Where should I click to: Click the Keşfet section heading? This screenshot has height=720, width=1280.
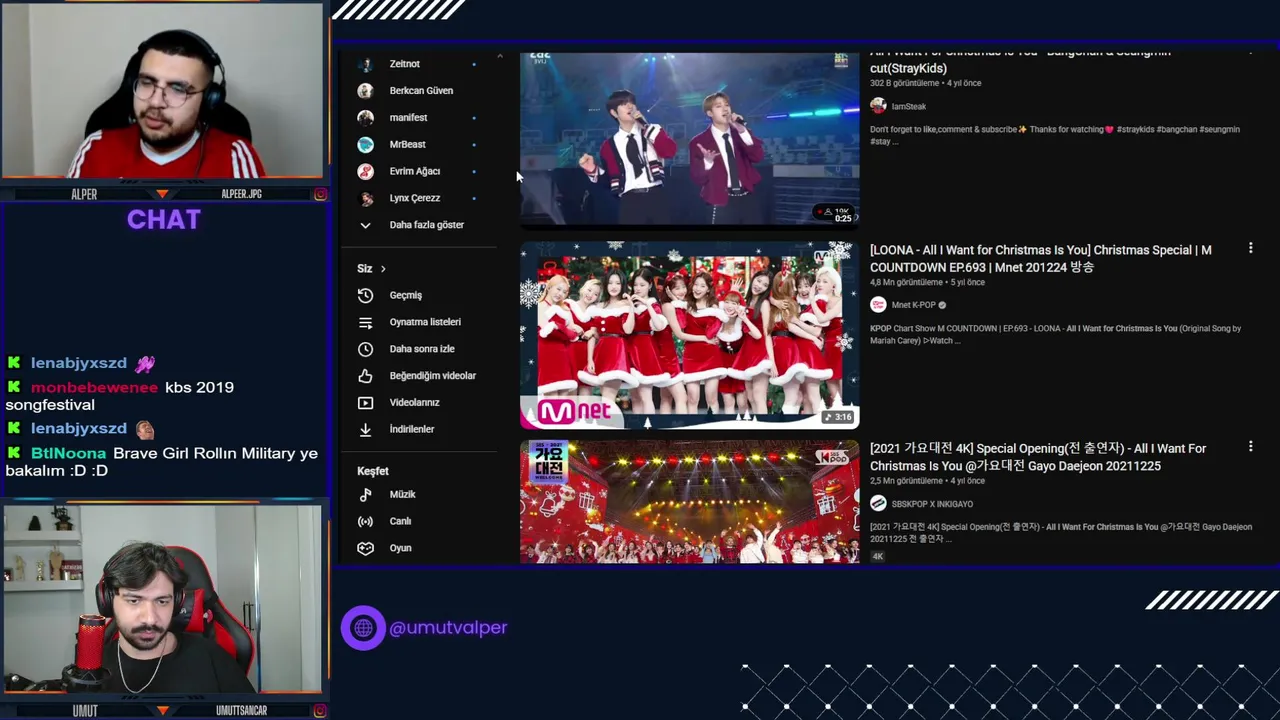[373, 471]
